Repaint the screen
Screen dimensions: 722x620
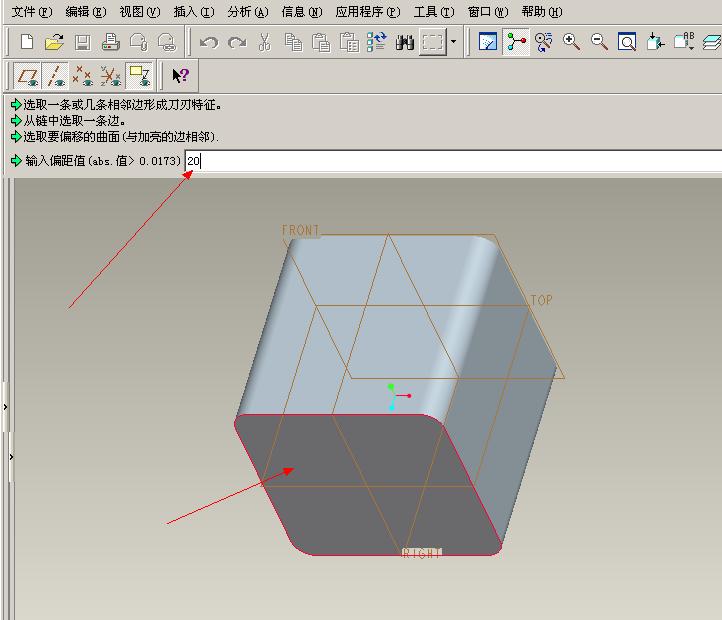(x=488, y=42)
